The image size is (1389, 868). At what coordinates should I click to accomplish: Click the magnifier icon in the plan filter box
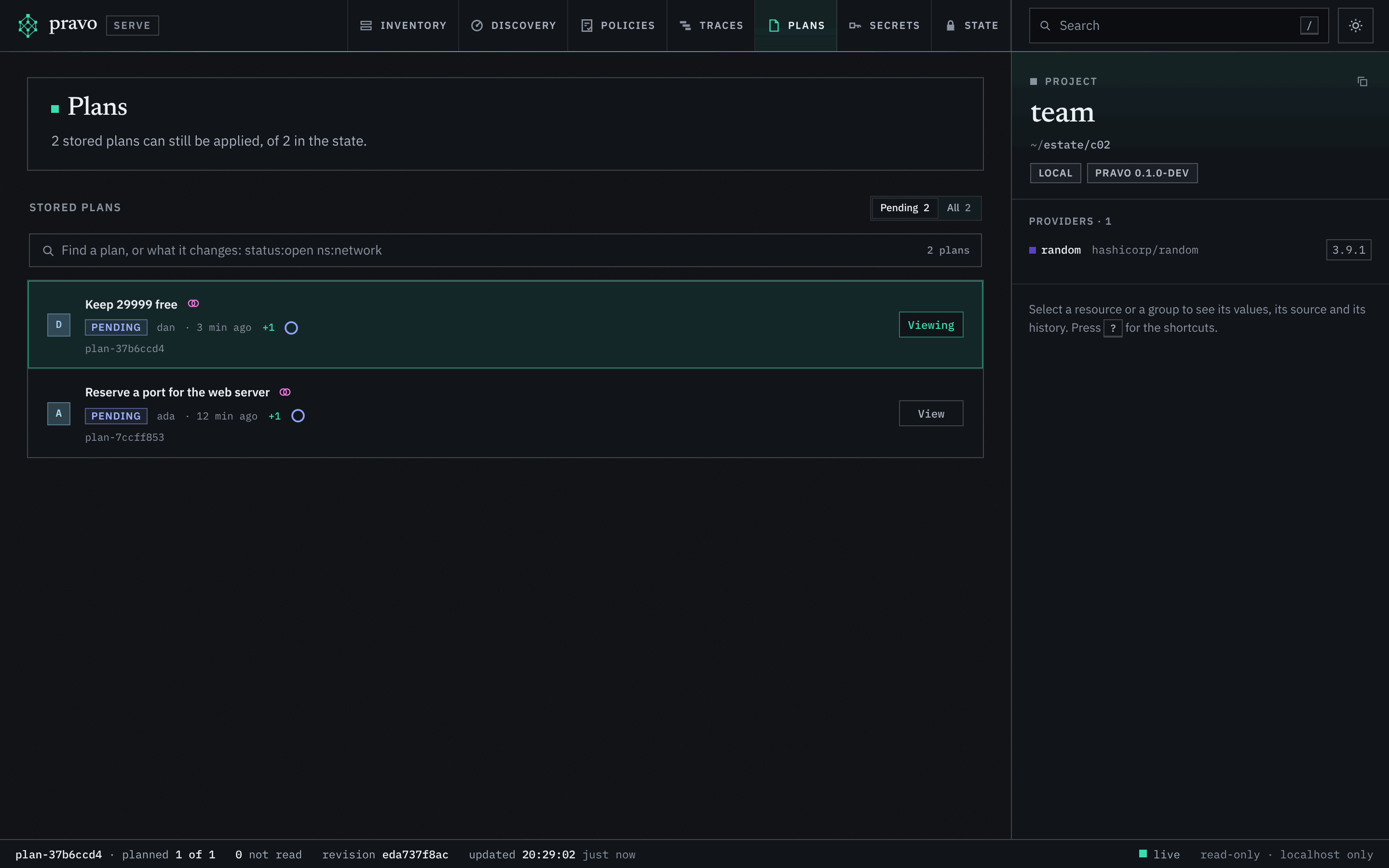click(48, 250)
